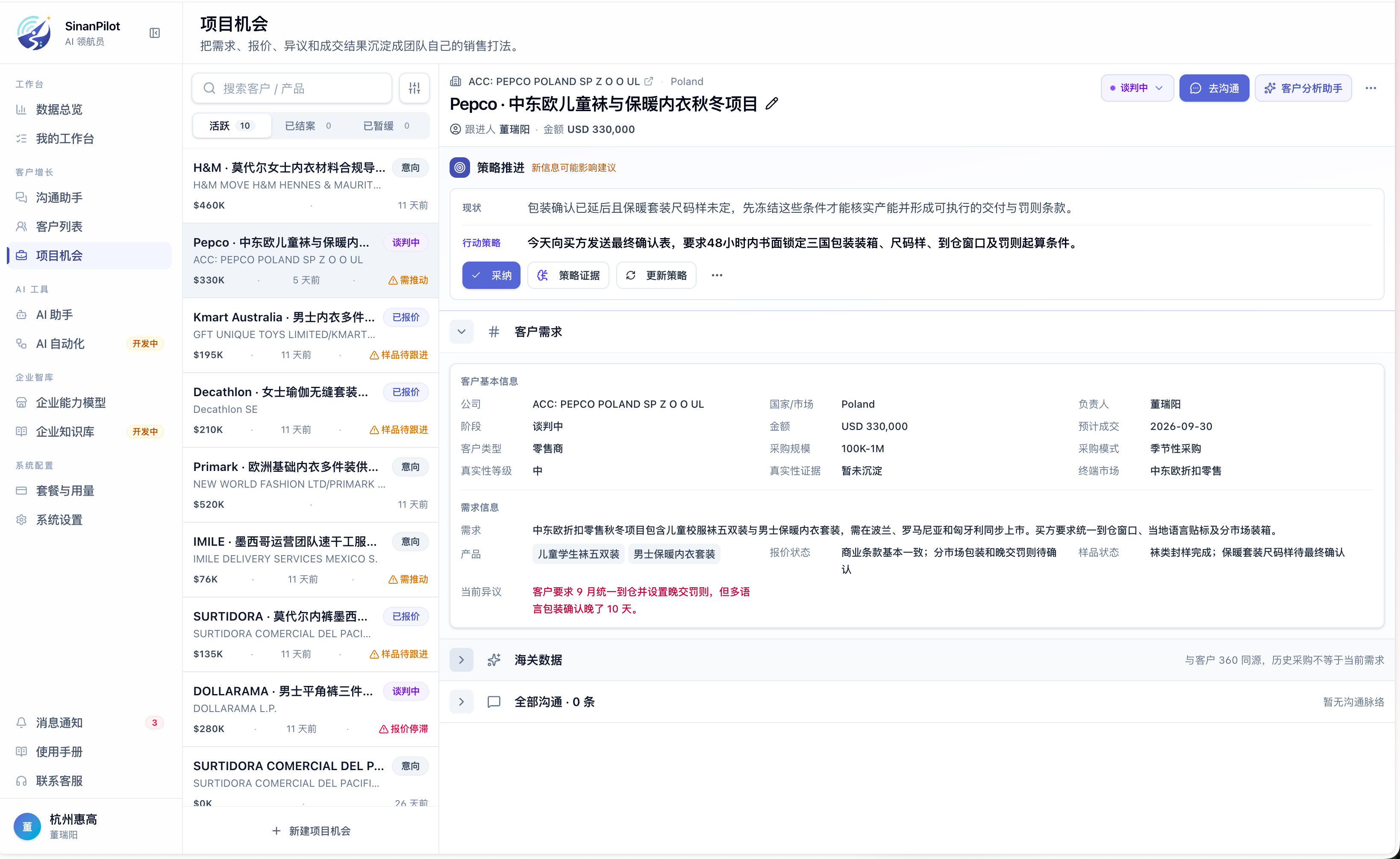The image size is (1400, 859).
Task: Switch to 已暂缓 tab
Action: pyautogui.click(x=388, y=126)
